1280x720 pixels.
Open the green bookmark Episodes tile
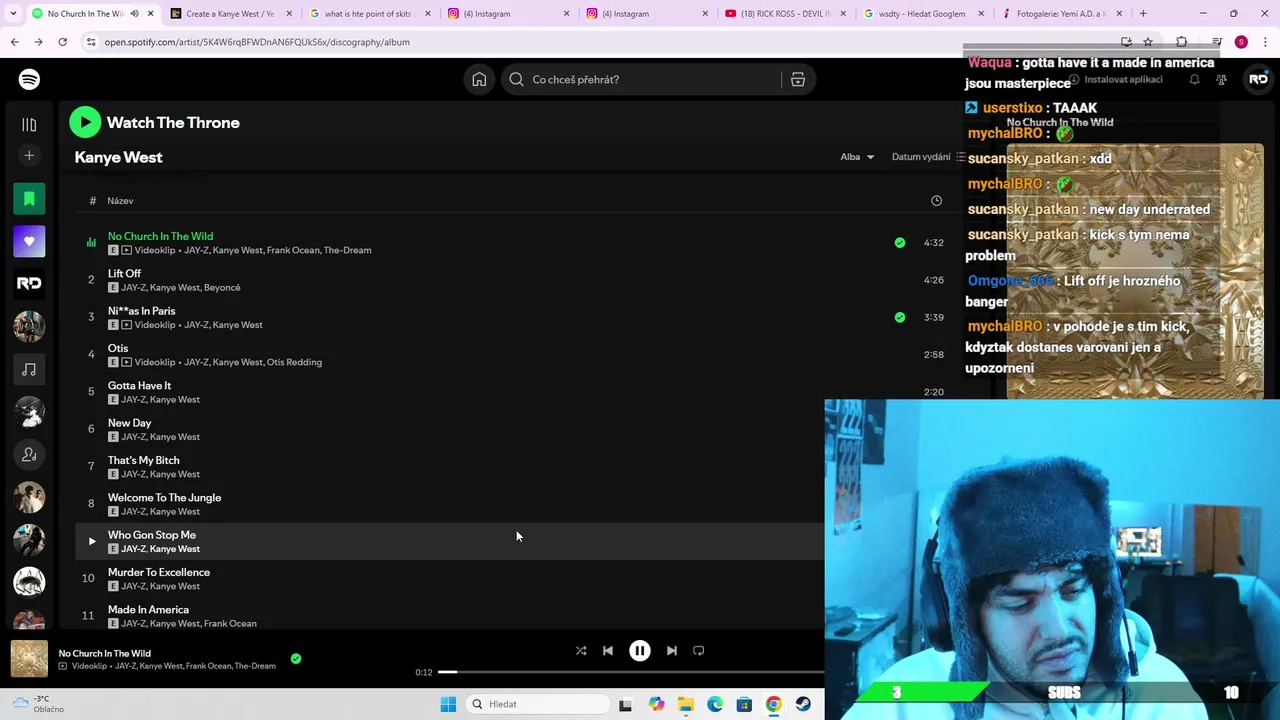coord(29,199)
